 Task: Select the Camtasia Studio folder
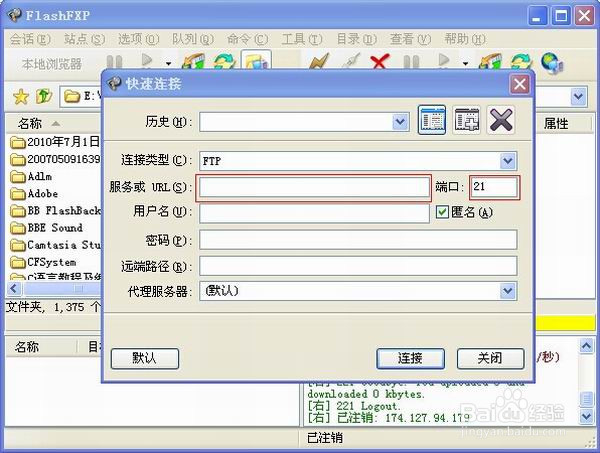[x=55, y=245]
